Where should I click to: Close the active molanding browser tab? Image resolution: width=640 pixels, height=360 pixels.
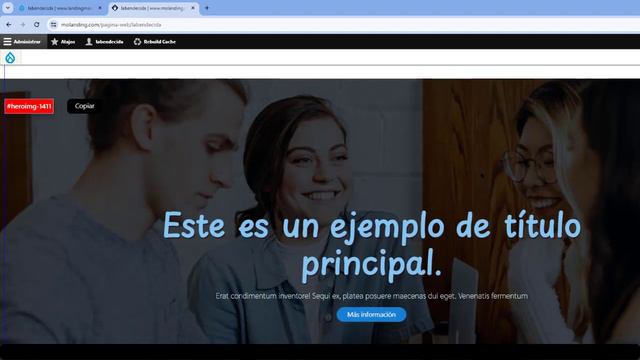193,8
